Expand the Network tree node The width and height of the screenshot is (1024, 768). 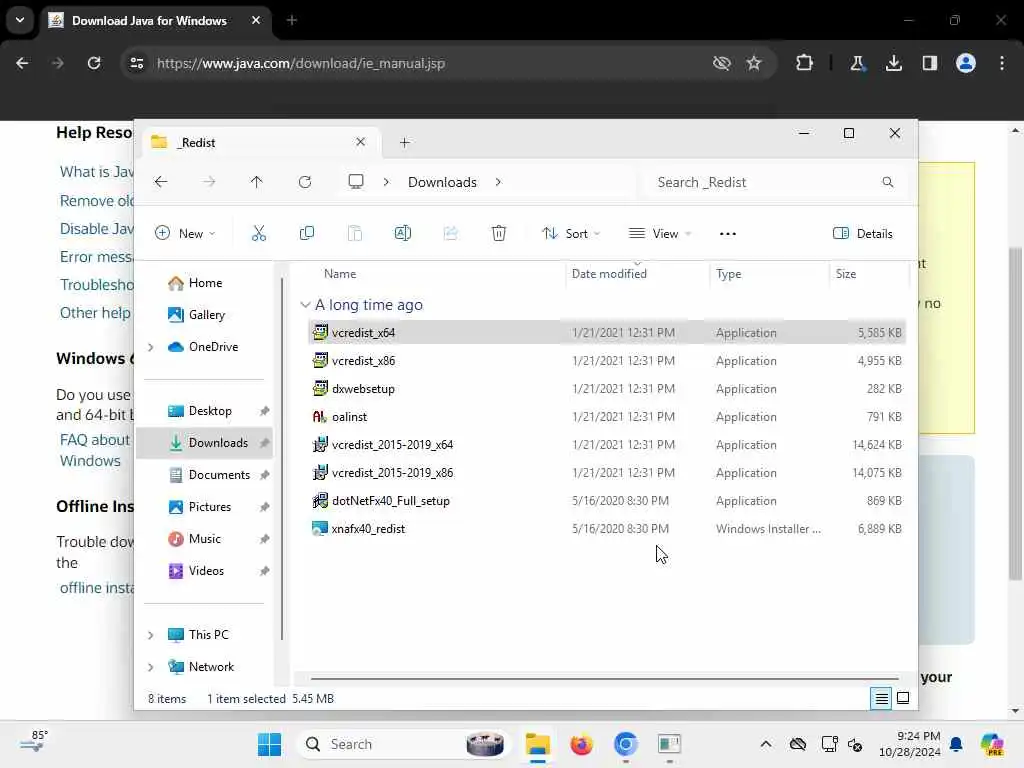point(151,667)
